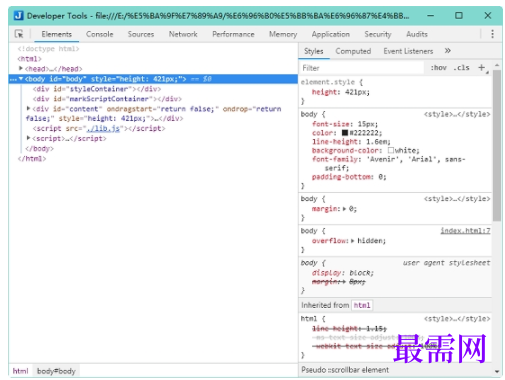Screen dimensions: 505x380
Task: Open the white background-color swatch
Action: [391, 150]
